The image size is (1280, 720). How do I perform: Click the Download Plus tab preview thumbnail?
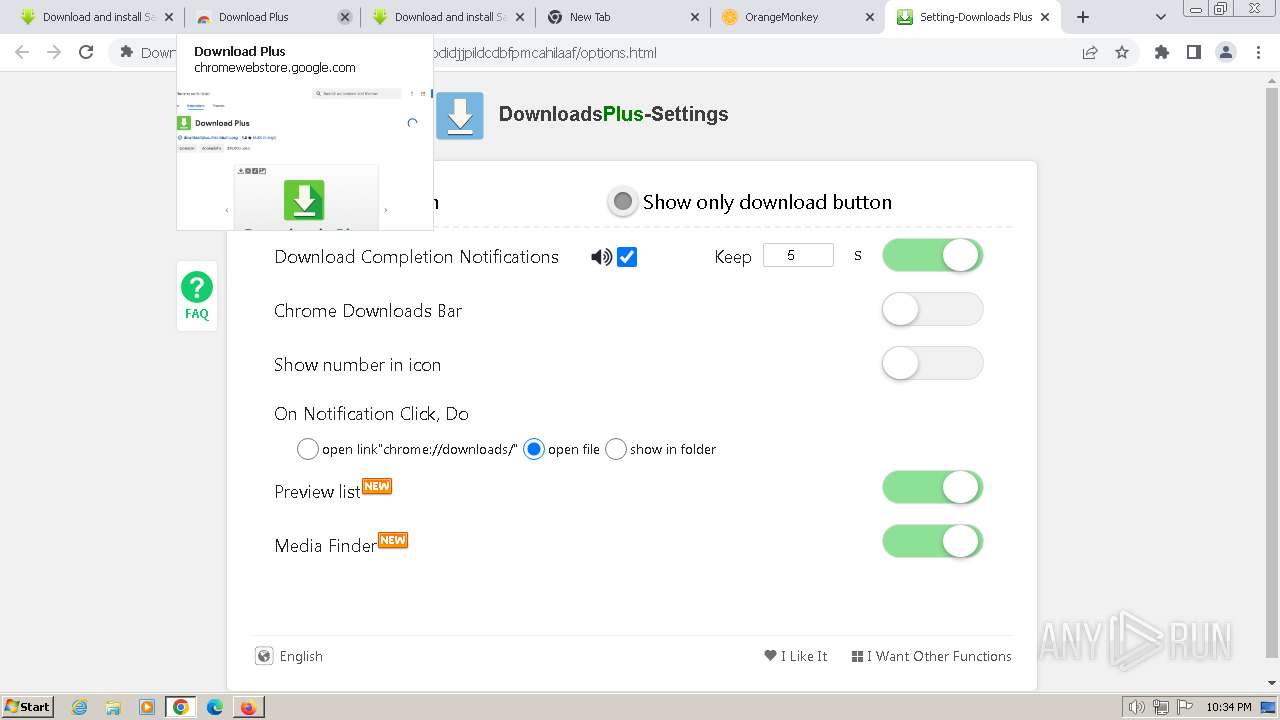pyautogui.click(x=304, y=158)
